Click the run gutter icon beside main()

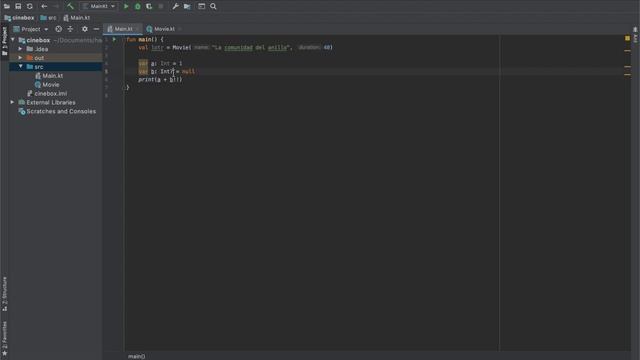(114, 40)
